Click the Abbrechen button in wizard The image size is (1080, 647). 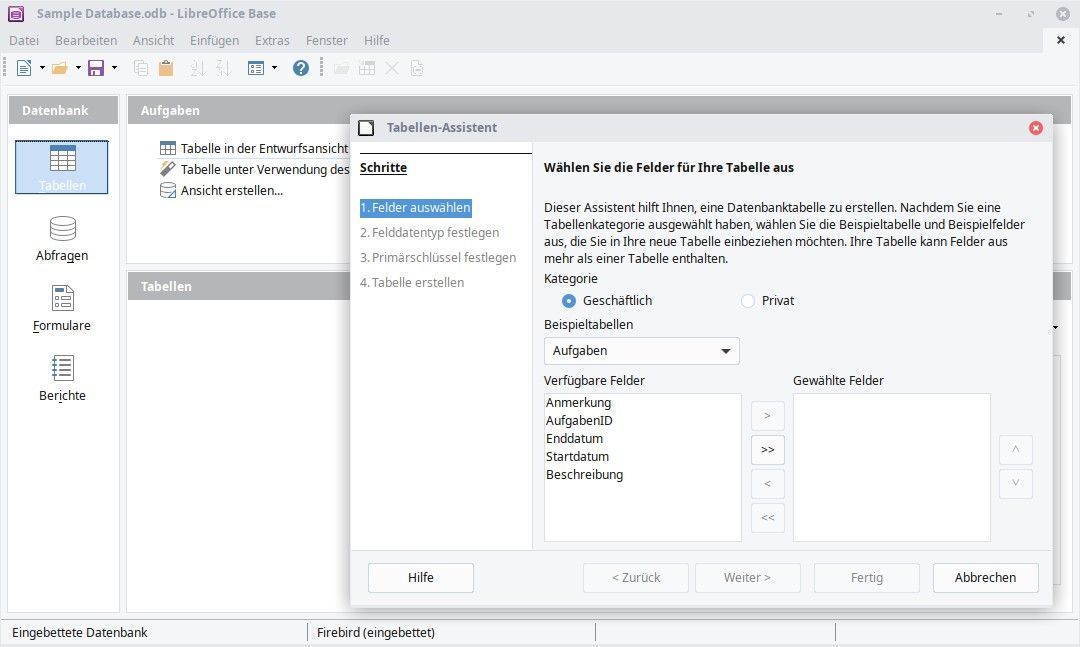[x=985, y=577]
